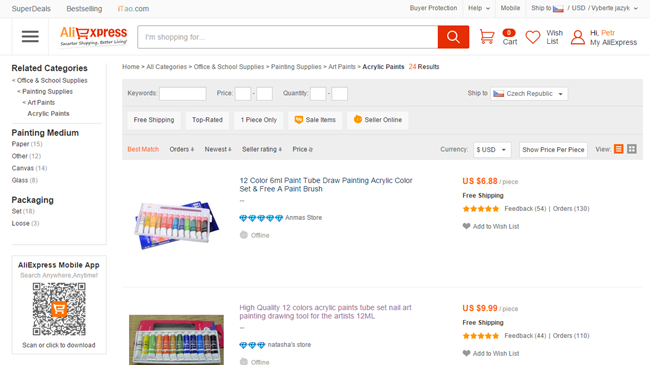
Task: Toggle the Free Shipping filter
Action: [x=154, y=120]
